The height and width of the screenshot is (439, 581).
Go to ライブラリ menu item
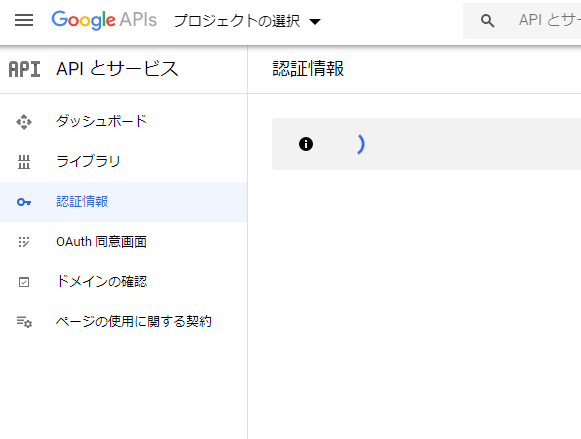pyautogui.click(x=123, y=162)
